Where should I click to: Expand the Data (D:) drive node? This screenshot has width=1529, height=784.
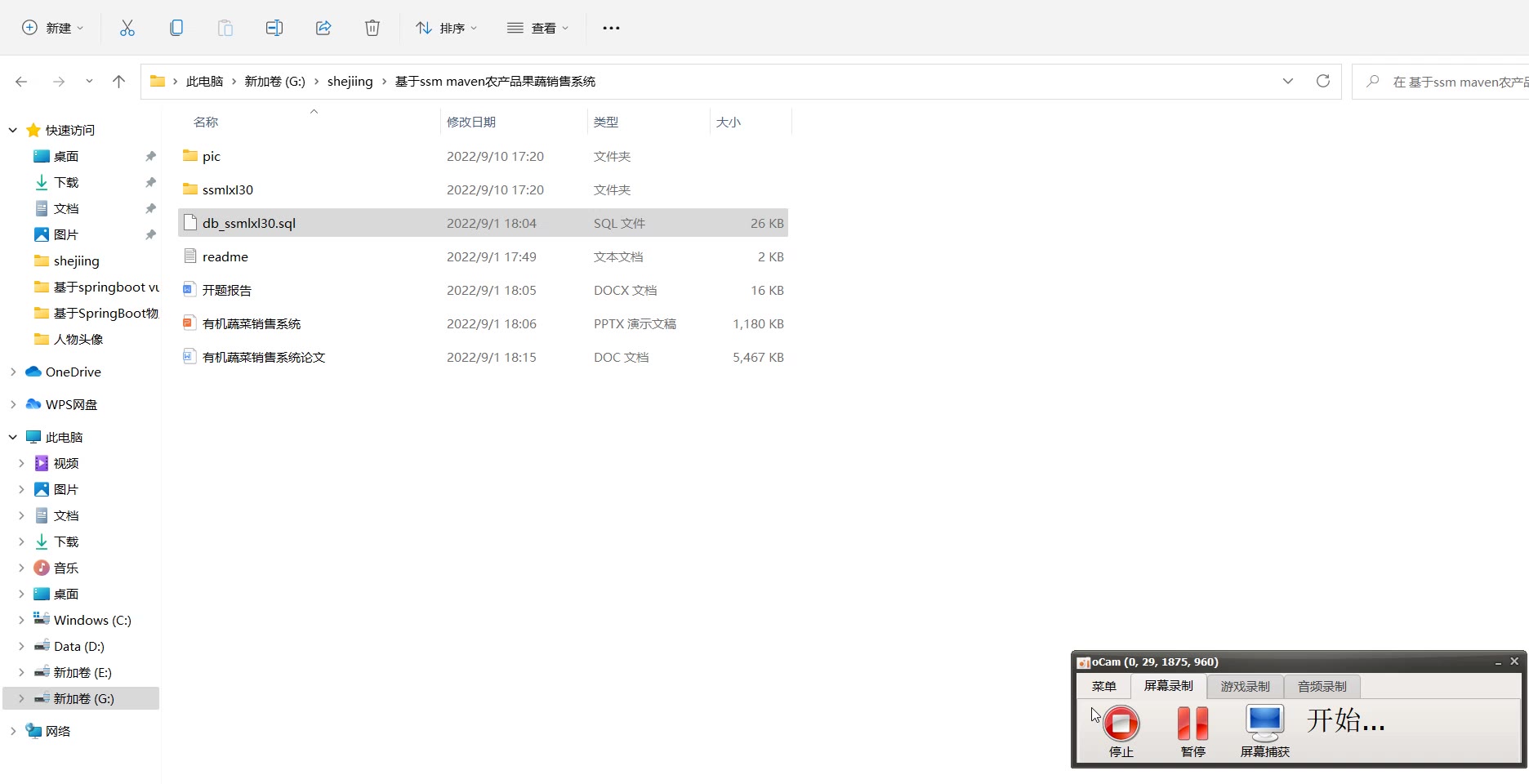(x=21, y=646)
